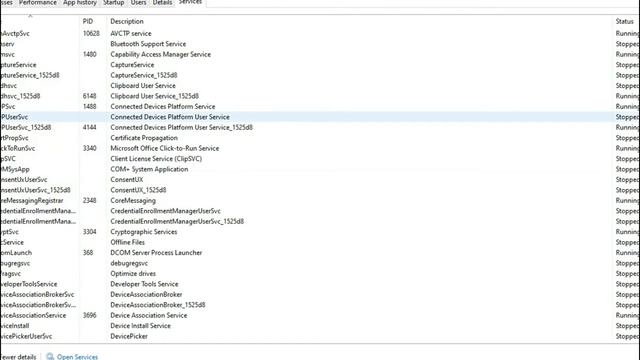Select the ClickToRunSvc name cell
640x360 pixels.
(18, 149)
